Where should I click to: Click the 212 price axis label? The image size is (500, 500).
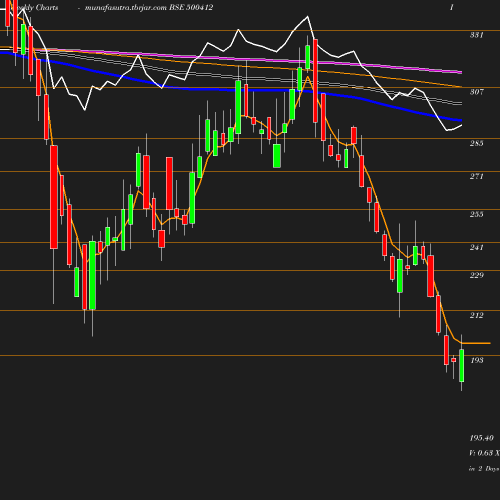click(x=476, y=315)
